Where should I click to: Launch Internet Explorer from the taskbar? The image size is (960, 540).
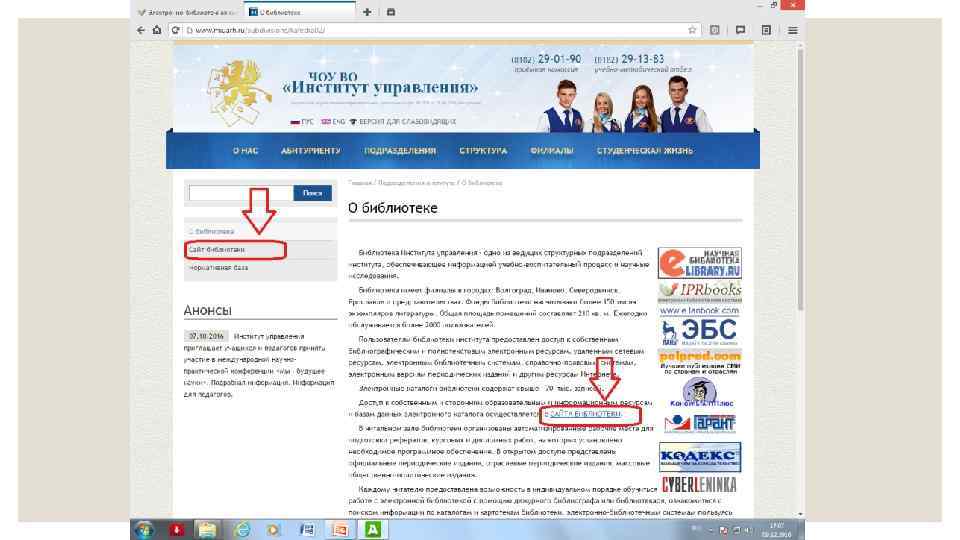tap(242, 530)
